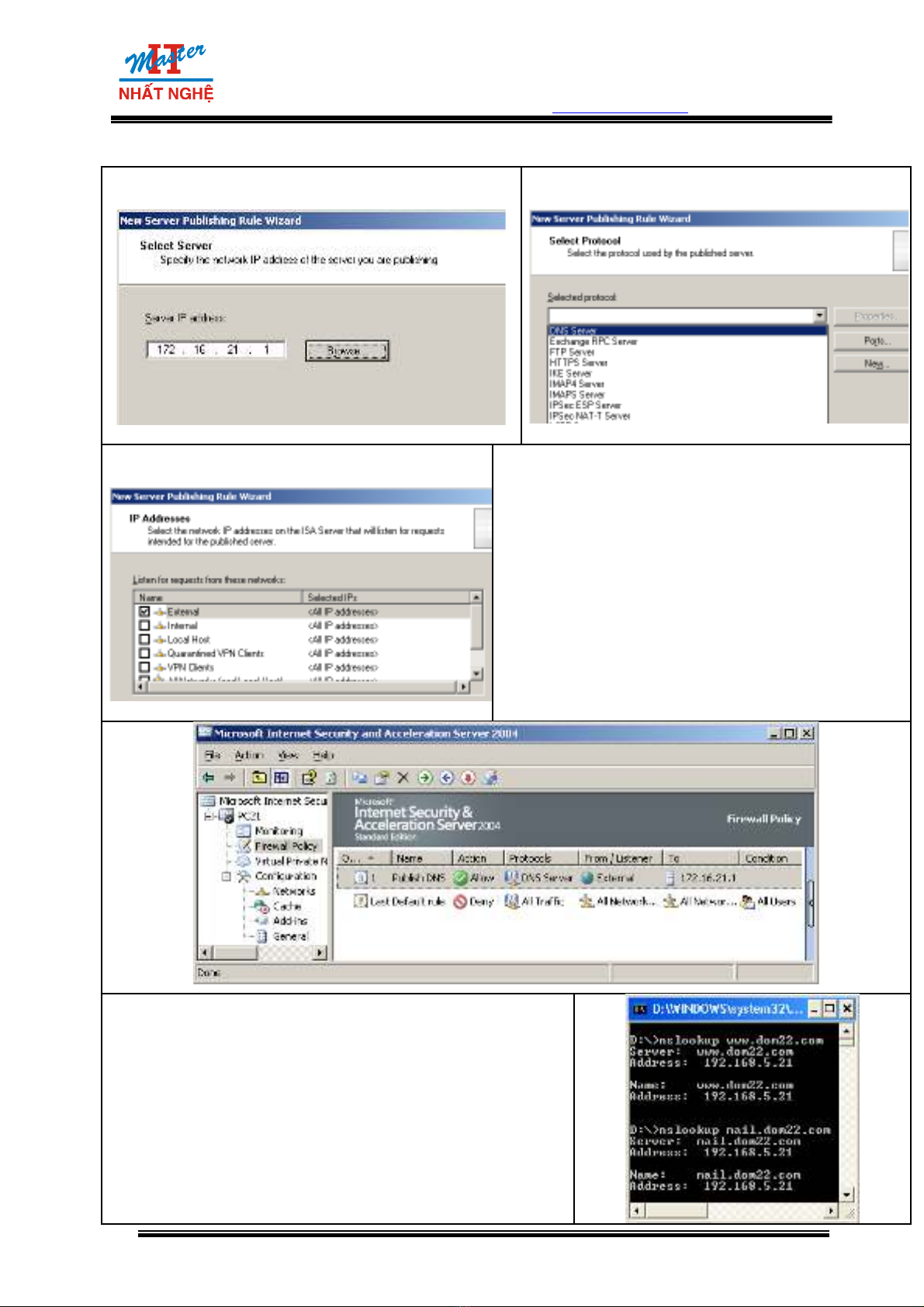Click the Cache icon in the tree
This screenshot has width=924, height=1307.
coord(261,906)
